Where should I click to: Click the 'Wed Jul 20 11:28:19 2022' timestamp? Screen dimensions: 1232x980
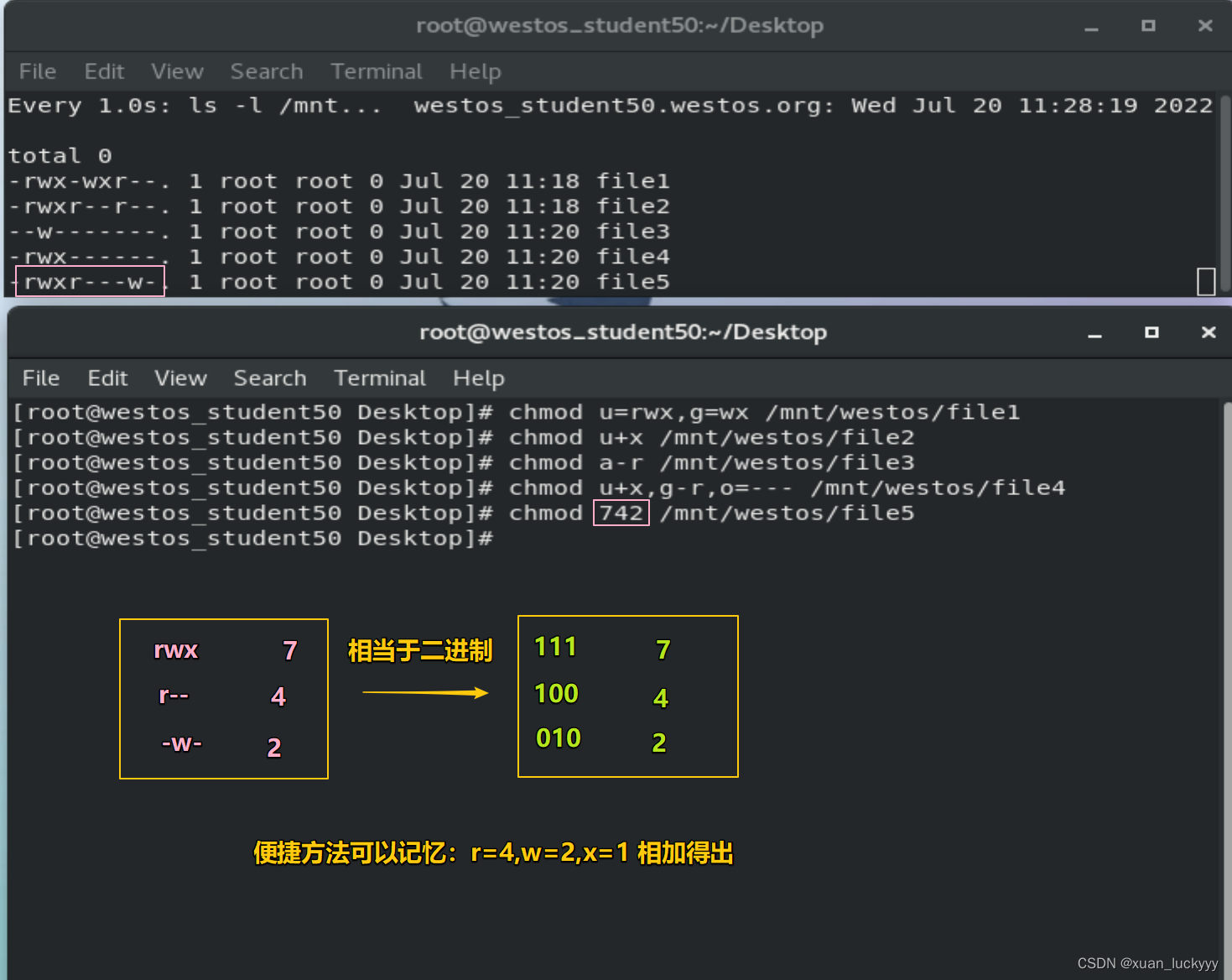1032,106
